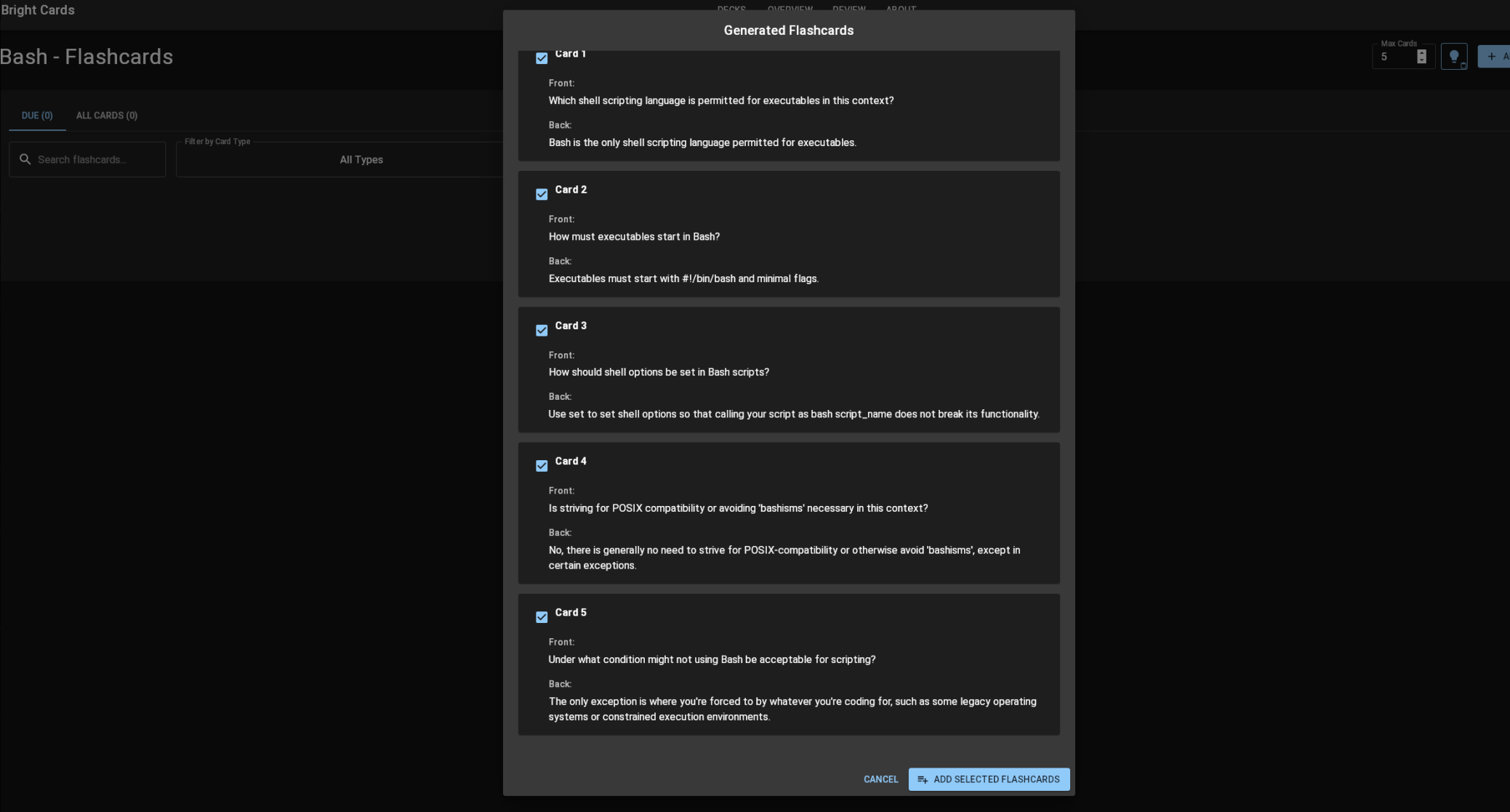This screenshot has height=812, width=1510.
Task: Click the Search flashcards input field
Action: click(87, 159)
